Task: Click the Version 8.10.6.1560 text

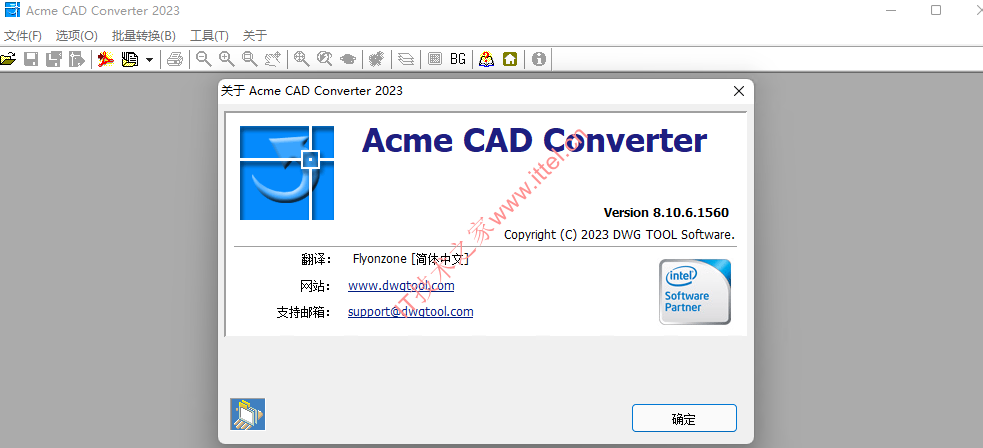Action: [x=666, y=212]
